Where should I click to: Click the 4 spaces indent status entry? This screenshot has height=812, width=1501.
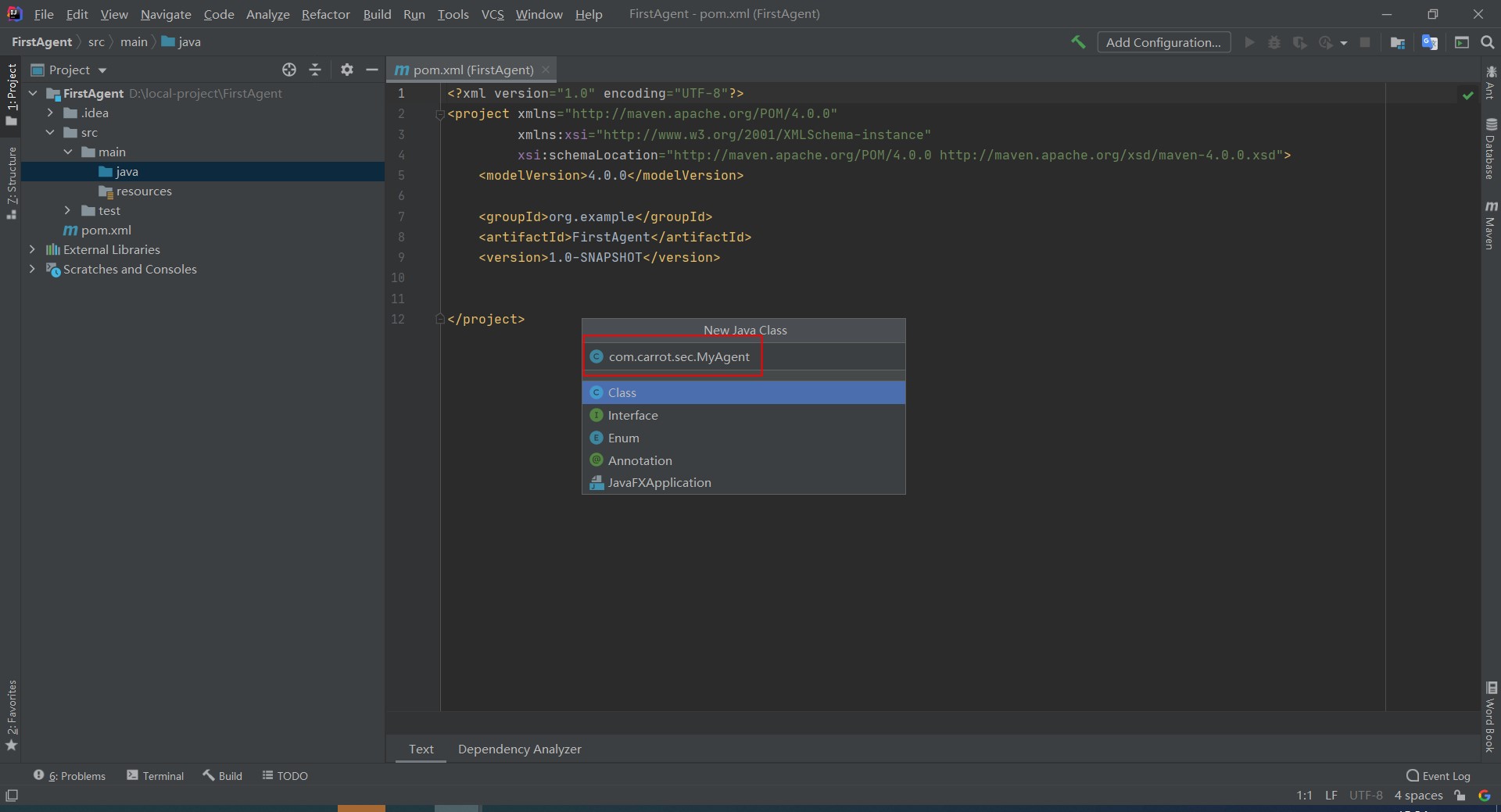[1418, 796]
